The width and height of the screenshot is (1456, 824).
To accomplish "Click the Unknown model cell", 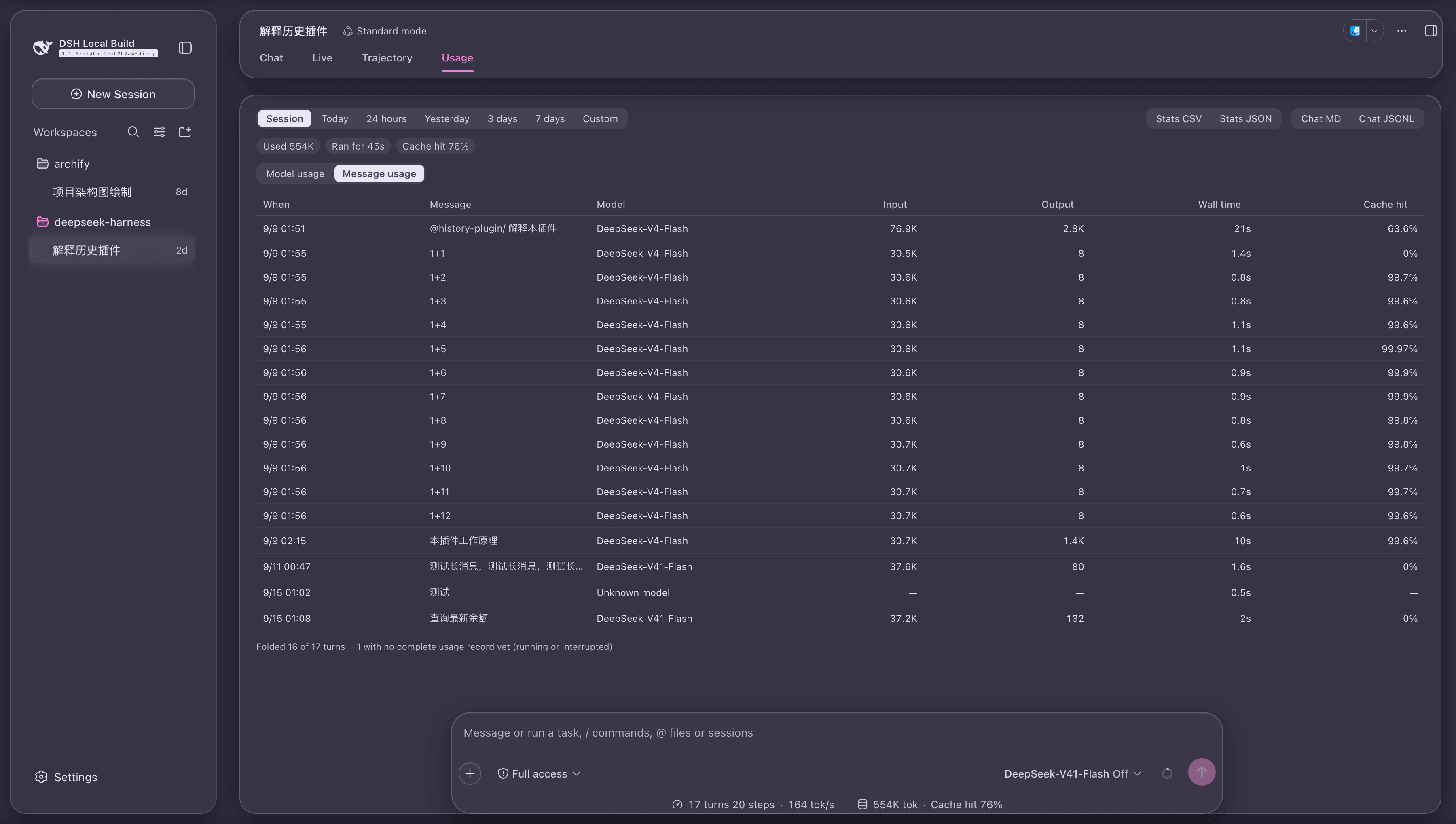I will click(x=633, y=593).
